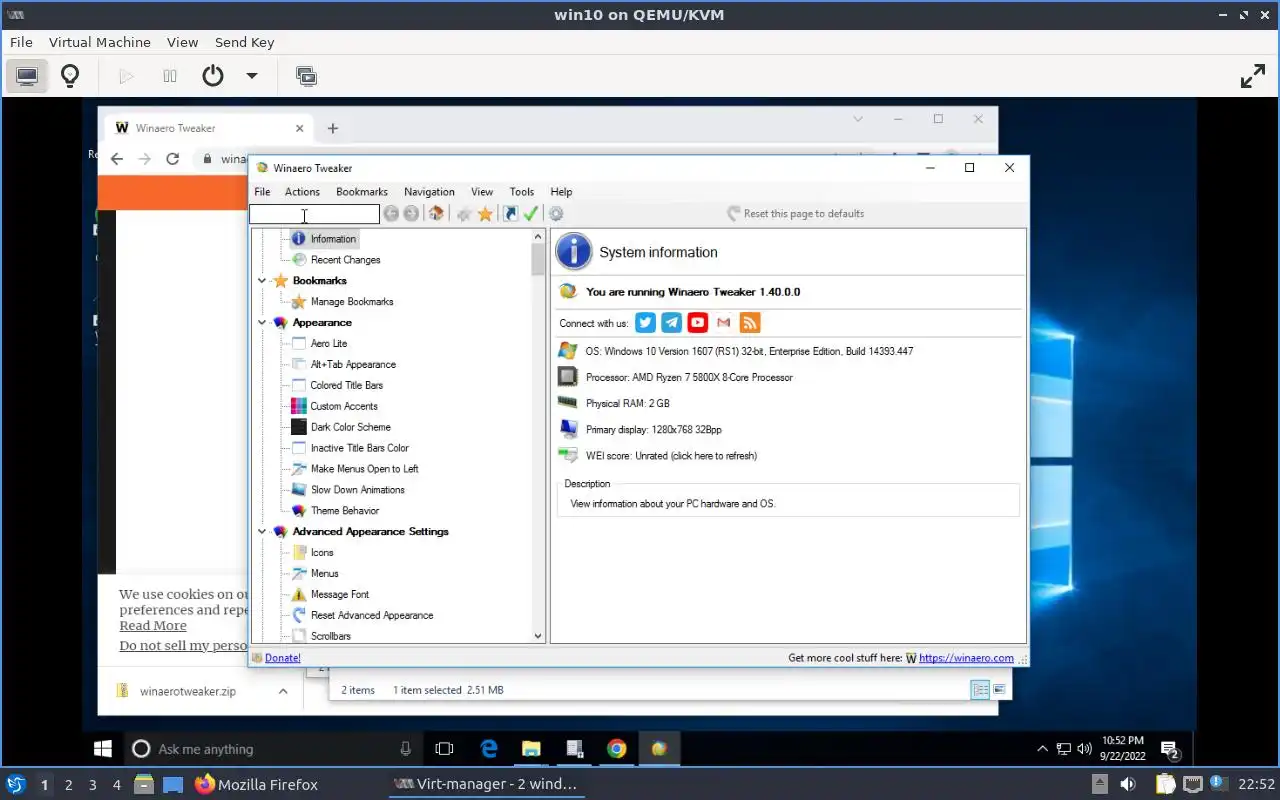Click the Donate! link
This screenshot has width=1280, height=800.
[283, 658]
